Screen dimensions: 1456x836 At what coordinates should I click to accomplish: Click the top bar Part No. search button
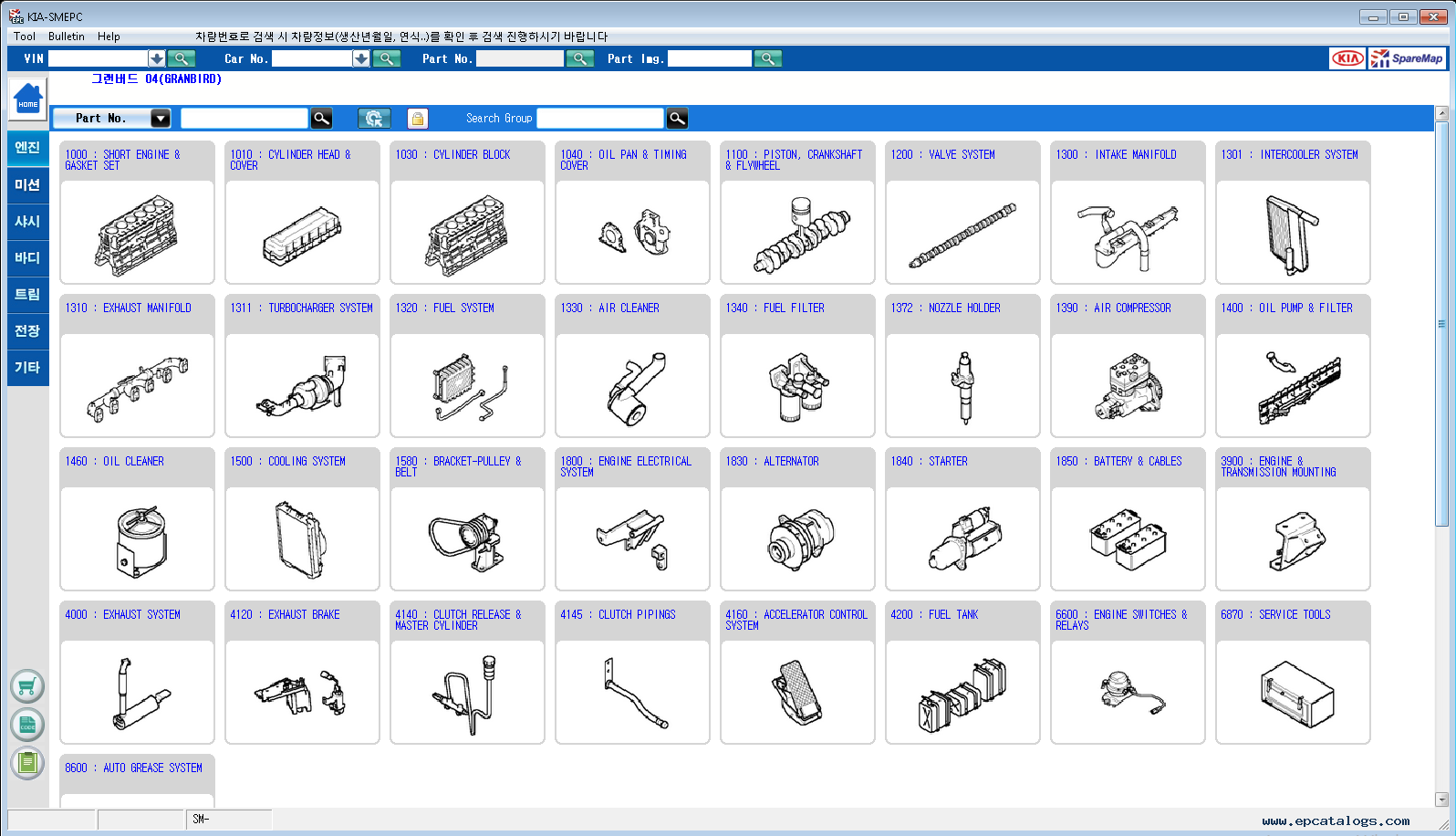coord(580,58)
